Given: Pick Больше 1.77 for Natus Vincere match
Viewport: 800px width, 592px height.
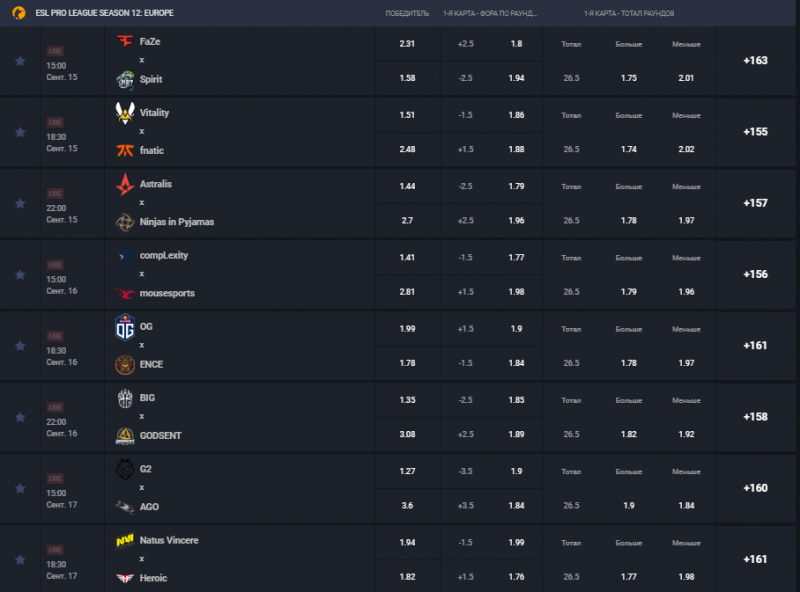Looking at the screenshot, I should pos(629,577).
